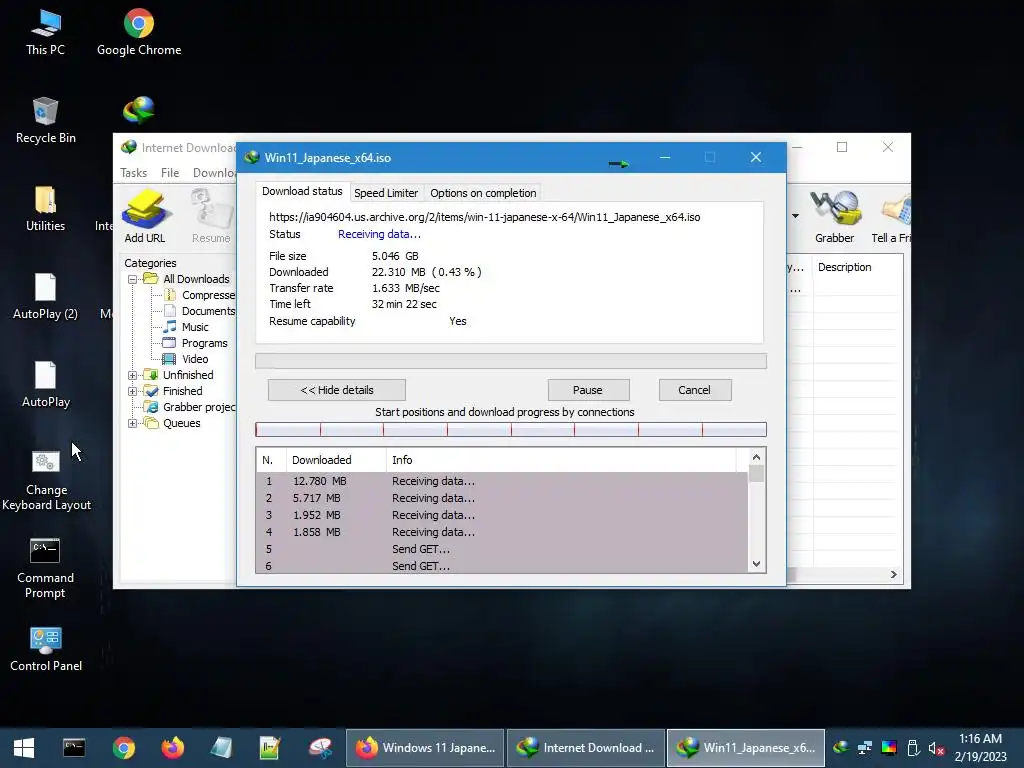The width and height of the screenshot is (1024, 768).
Task: Select Video category in tree
Action: (x=186, y=359)
